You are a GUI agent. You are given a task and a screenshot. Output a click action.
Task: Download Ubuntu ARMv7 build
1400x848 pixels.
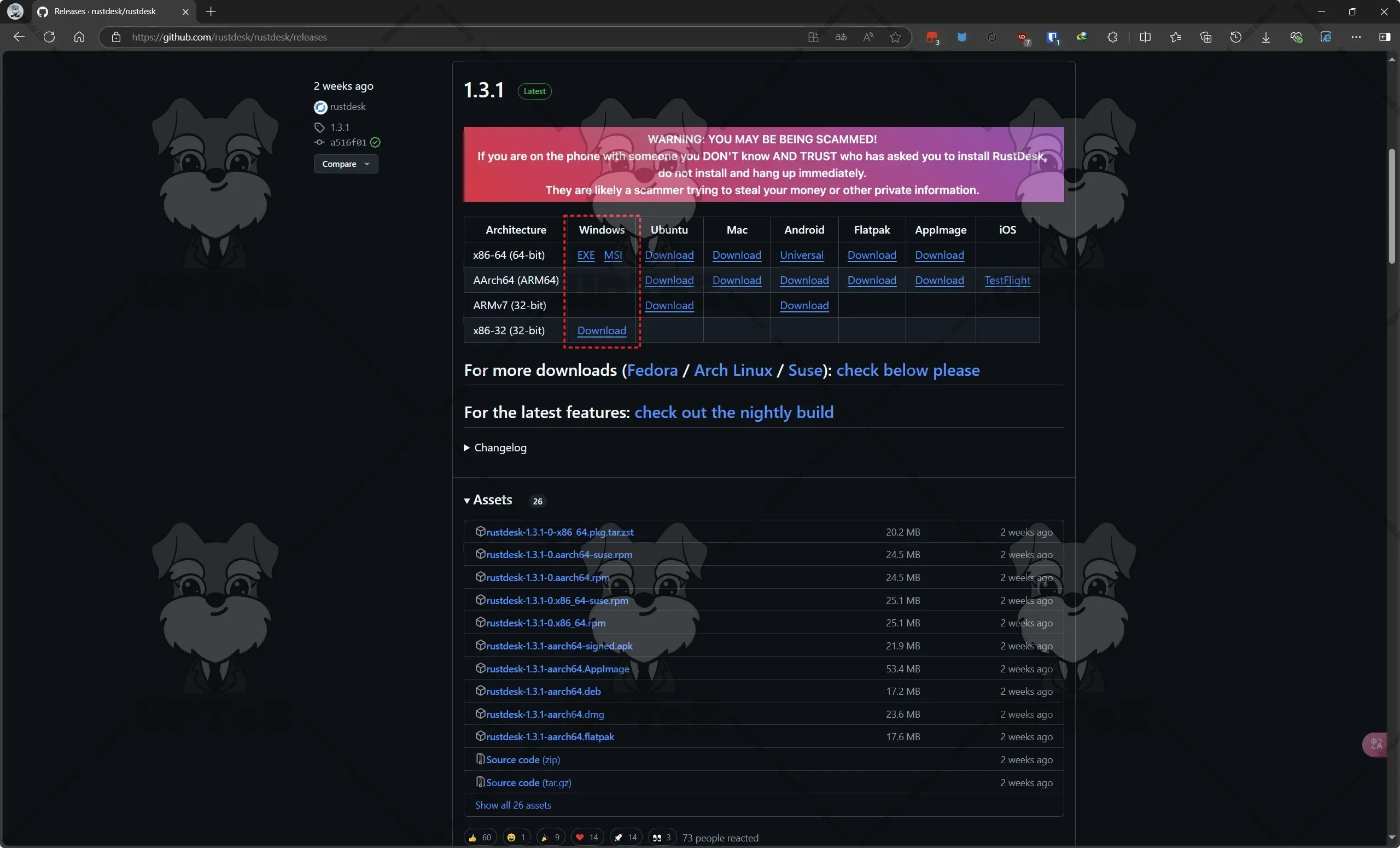[669, 305]
